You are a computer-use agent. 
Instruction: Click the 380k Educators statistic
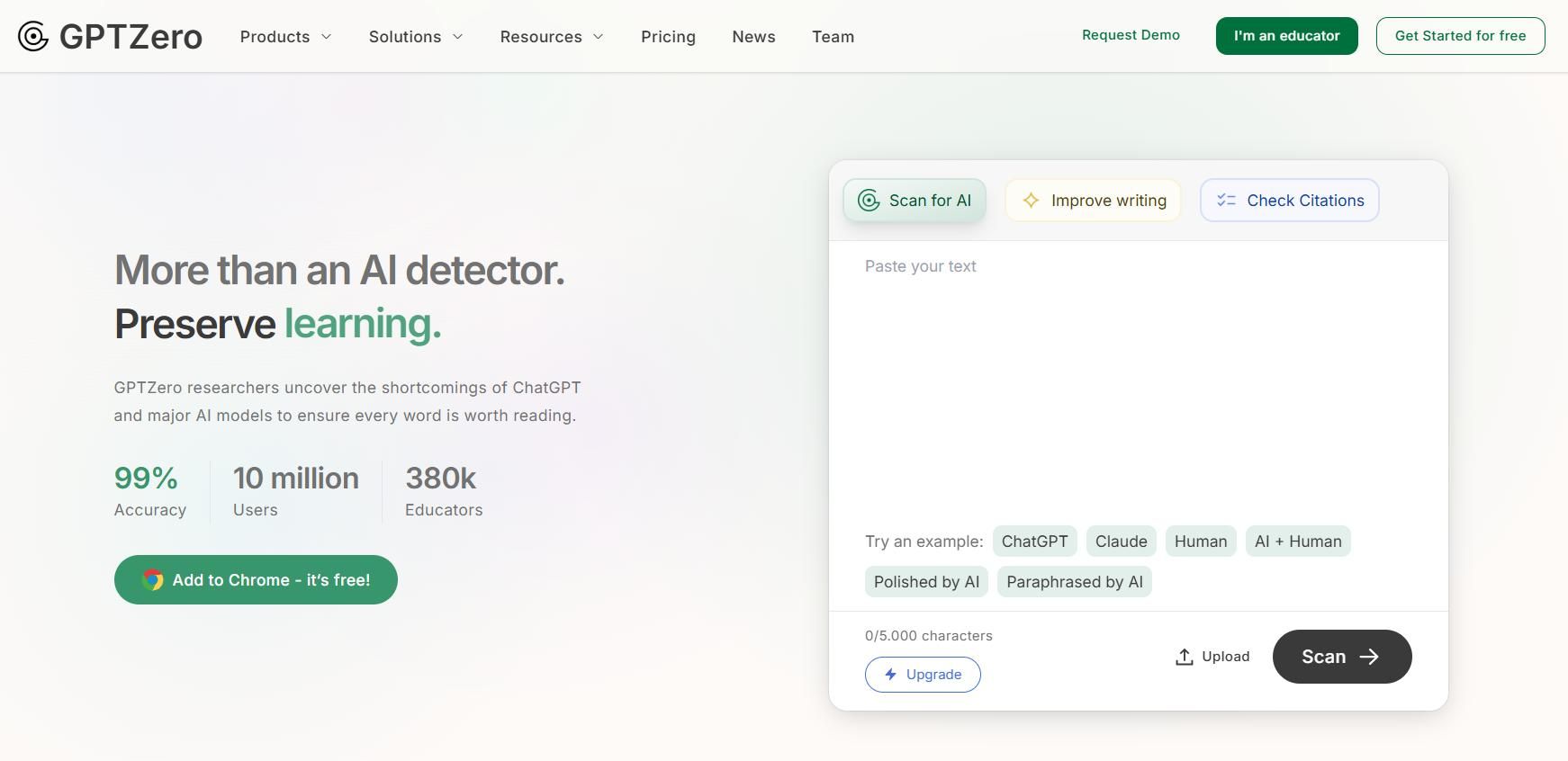coord(444,491)
